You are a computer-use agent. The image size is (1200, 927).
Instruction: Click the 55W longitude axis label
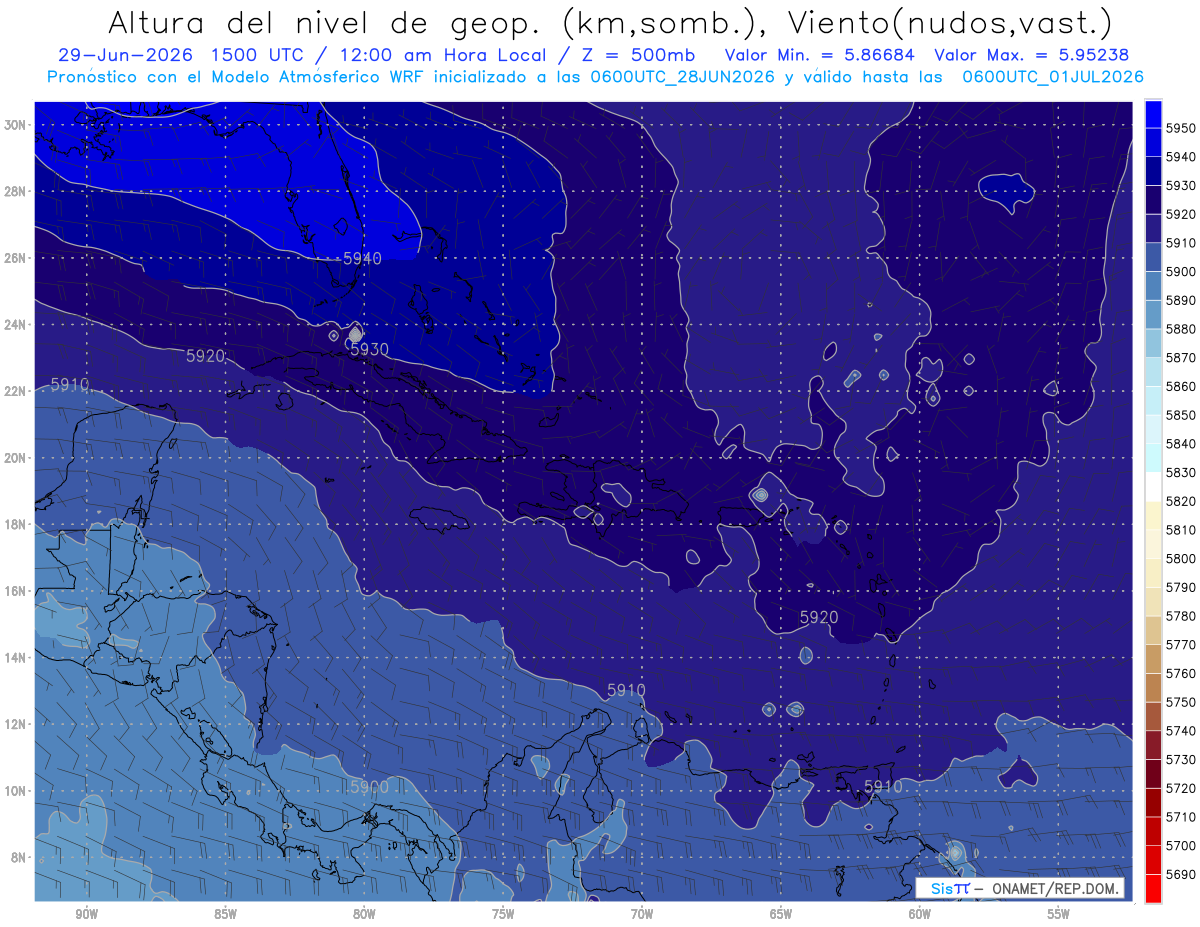tap(1059, 914)
